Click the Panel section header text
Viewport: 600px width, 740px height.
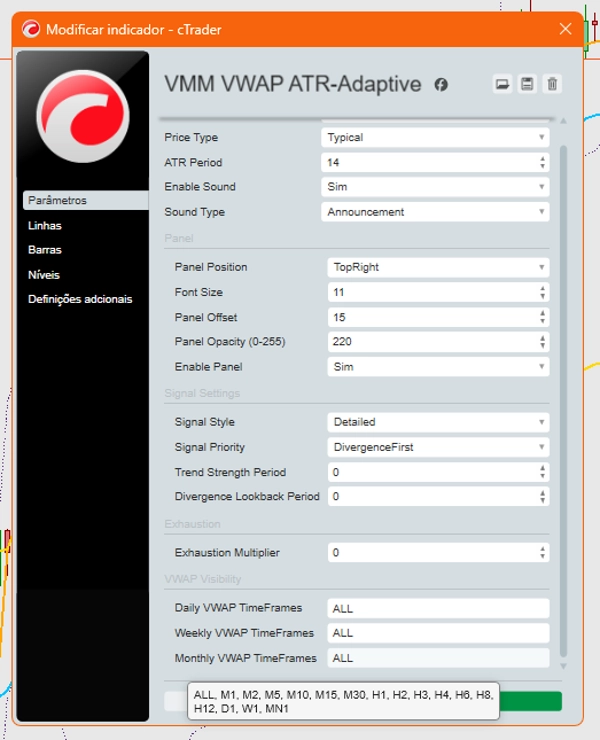[178, 238]
